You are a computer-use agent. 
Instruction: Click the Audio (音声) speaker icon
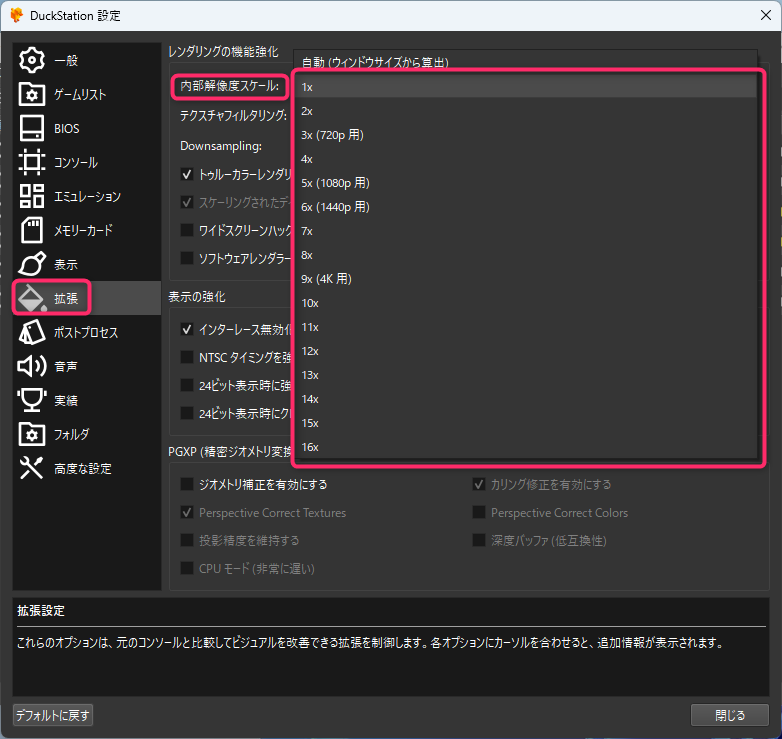pos(32,366)
